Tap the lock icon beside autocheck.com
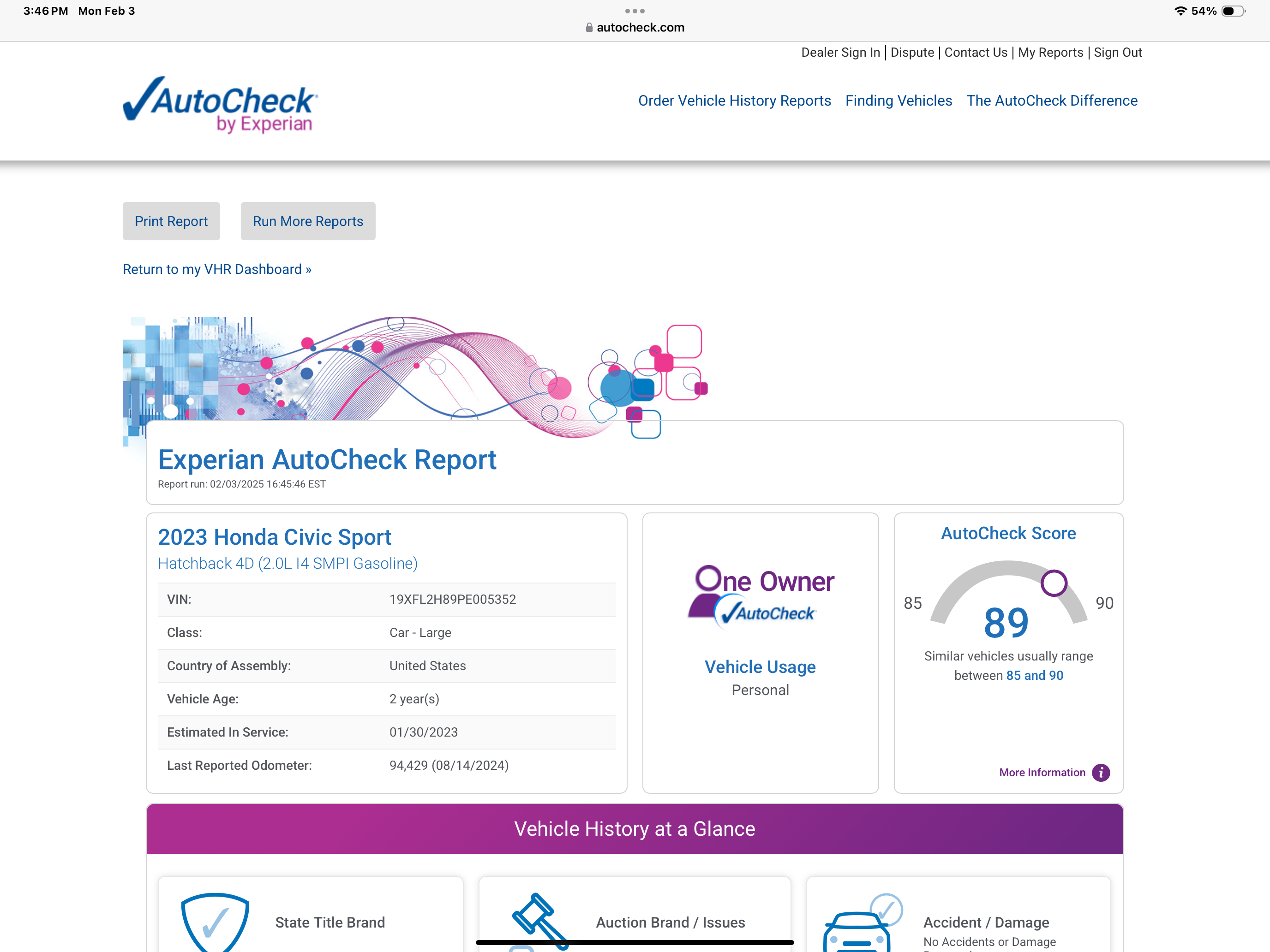The width and height of the screenshot is (1270, 952). tap(589, 28)
